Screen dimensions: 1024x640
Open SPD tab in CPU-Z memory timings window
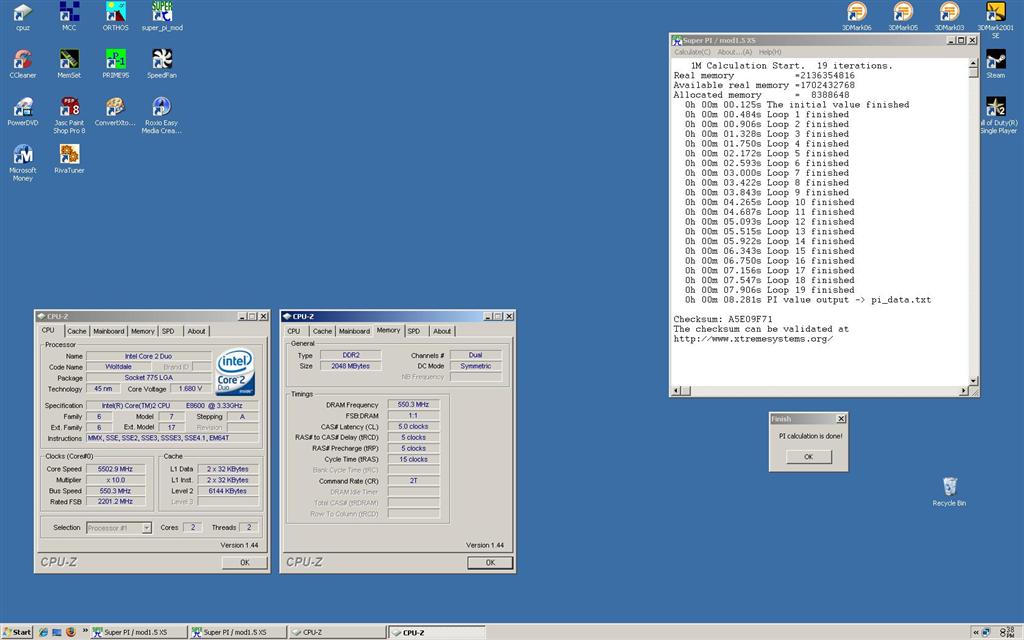414,331
